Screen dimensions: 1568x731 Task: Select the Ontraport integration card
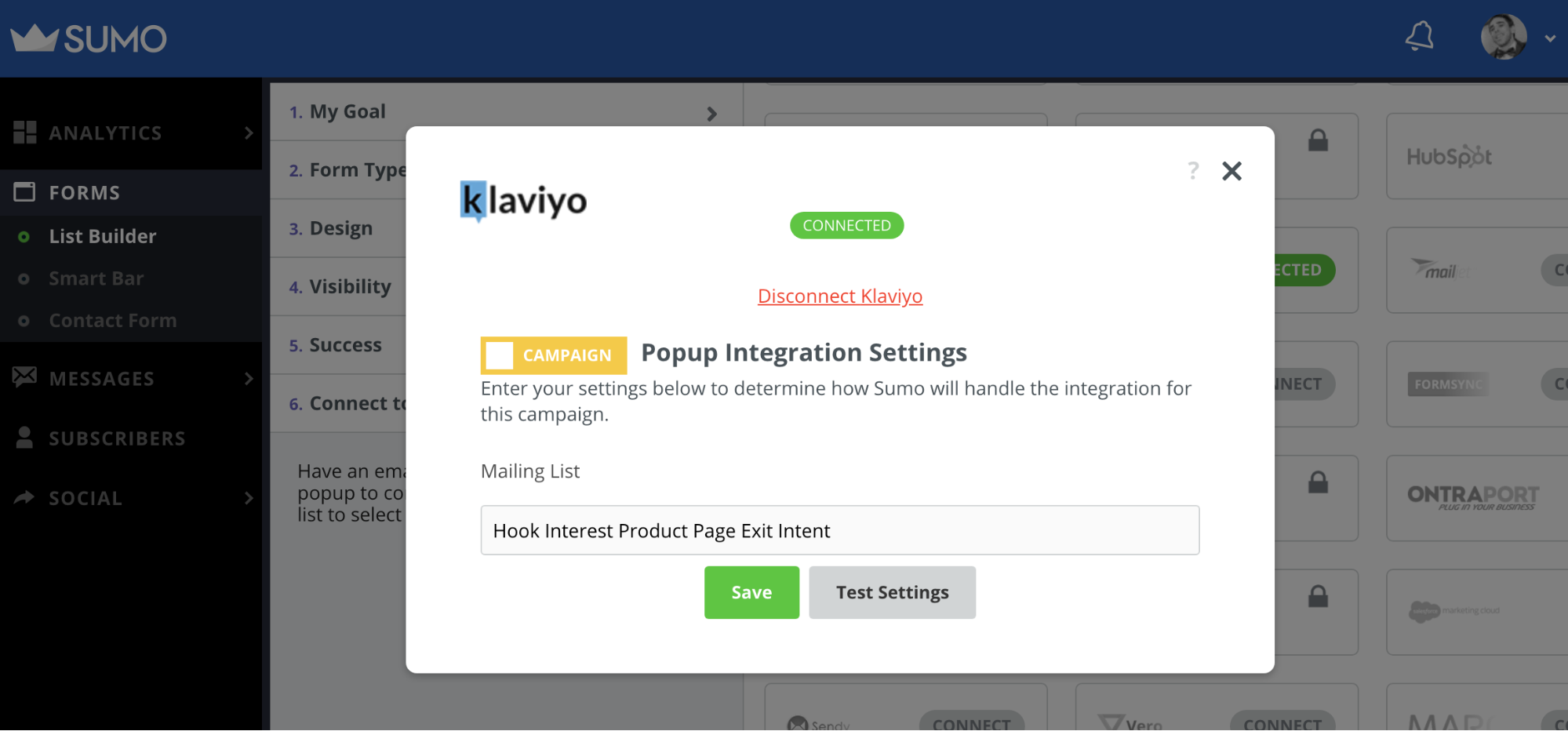(x=1477, y=498)
